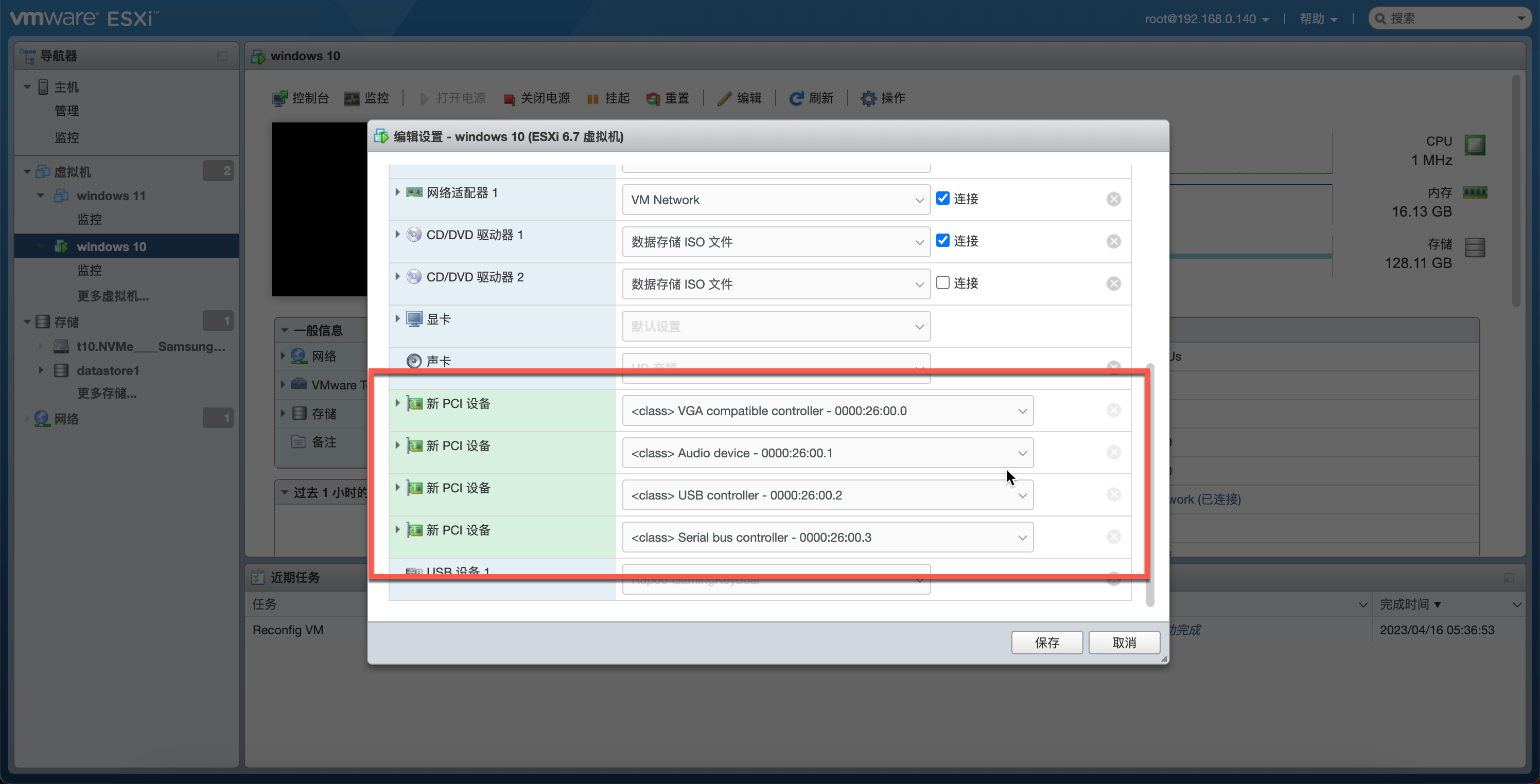1540x784 pixels.
Task: Collapse the Virtual Machines (虚拟机) tree node
Action: tap(27, 172)
